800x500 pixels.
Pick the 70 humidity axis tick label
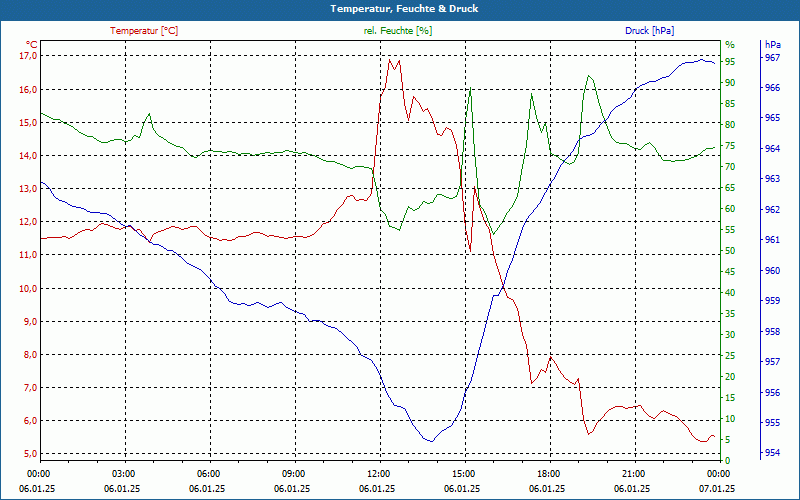point(730,167)
